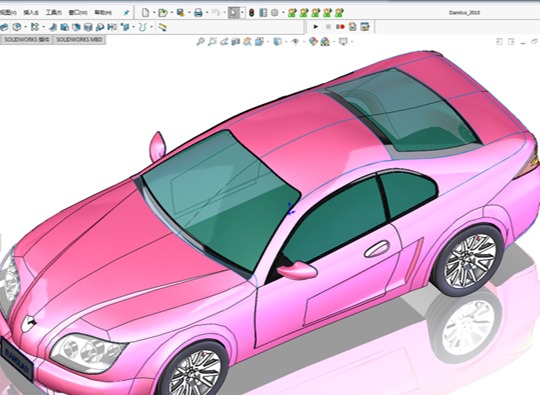Toggle the Hide/Show Items eye icon

coord(295,42)
